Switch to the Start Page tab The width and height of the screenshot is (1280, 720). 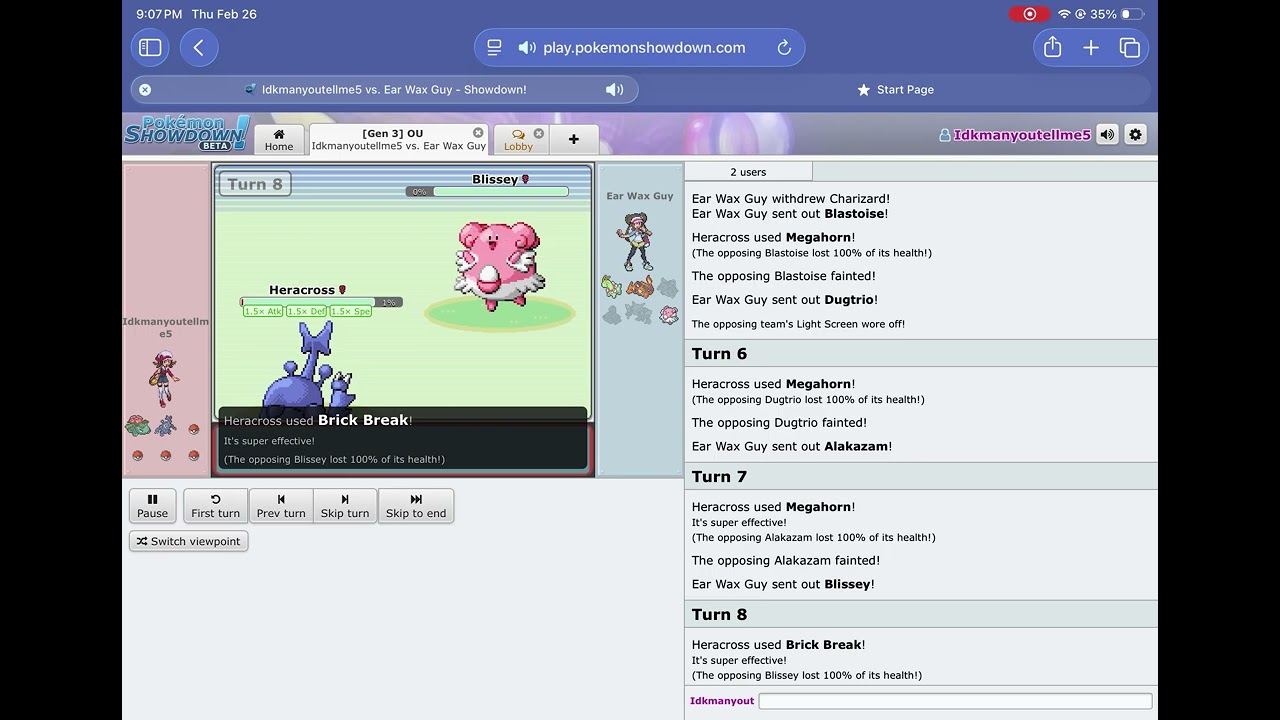pos(896,89)
